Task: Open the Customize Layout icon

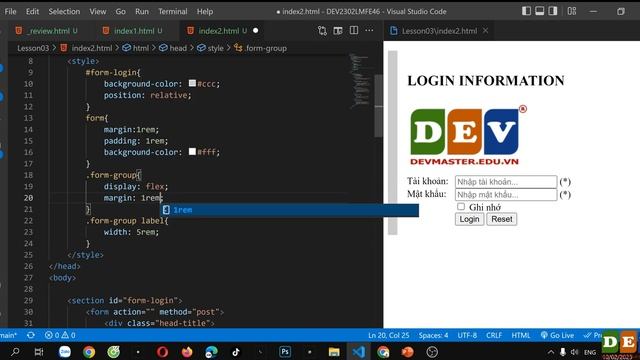Action: point(572,11)
